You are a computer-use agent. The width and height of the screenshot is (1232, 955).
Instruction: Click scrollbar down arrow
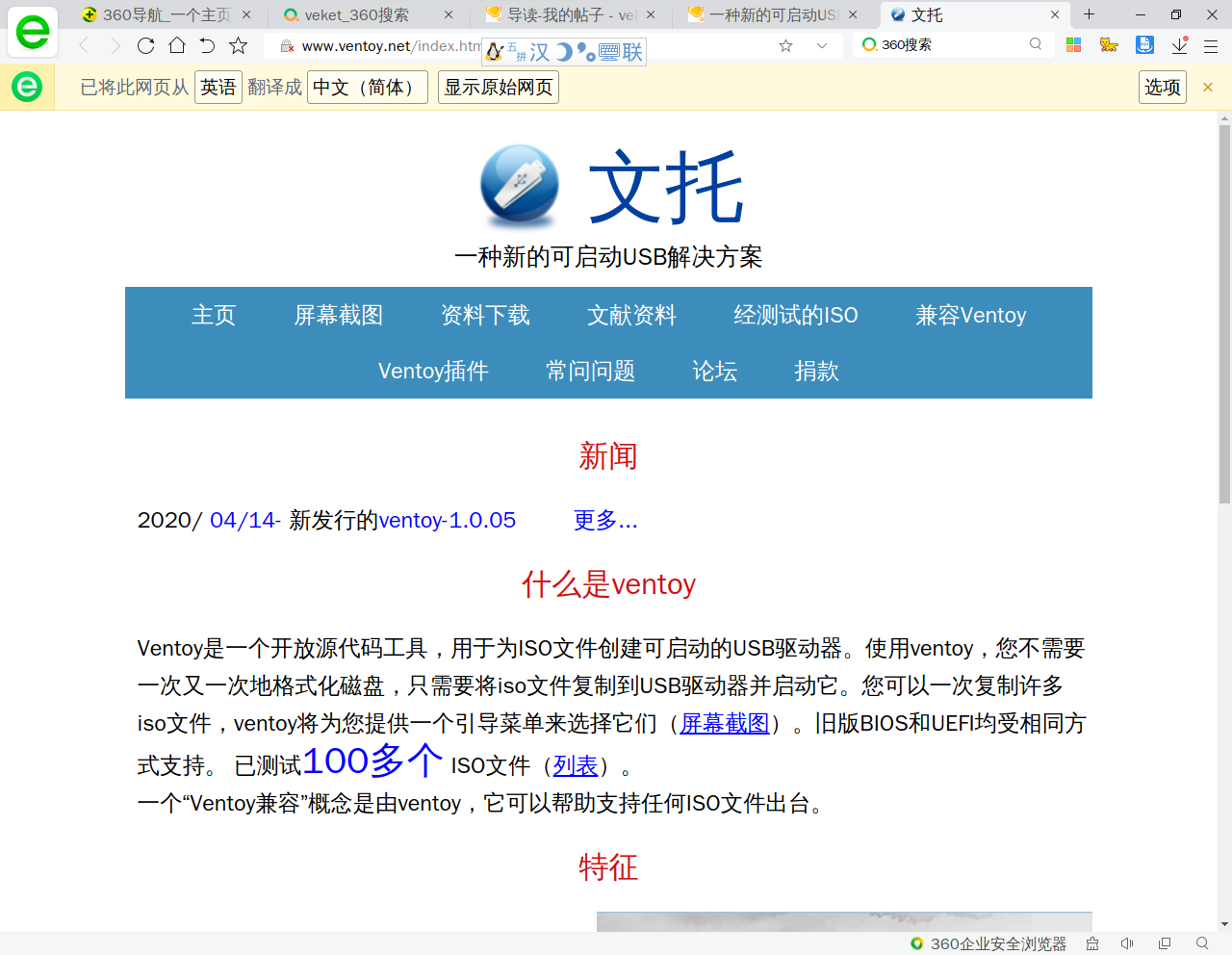coord(1224,924)
